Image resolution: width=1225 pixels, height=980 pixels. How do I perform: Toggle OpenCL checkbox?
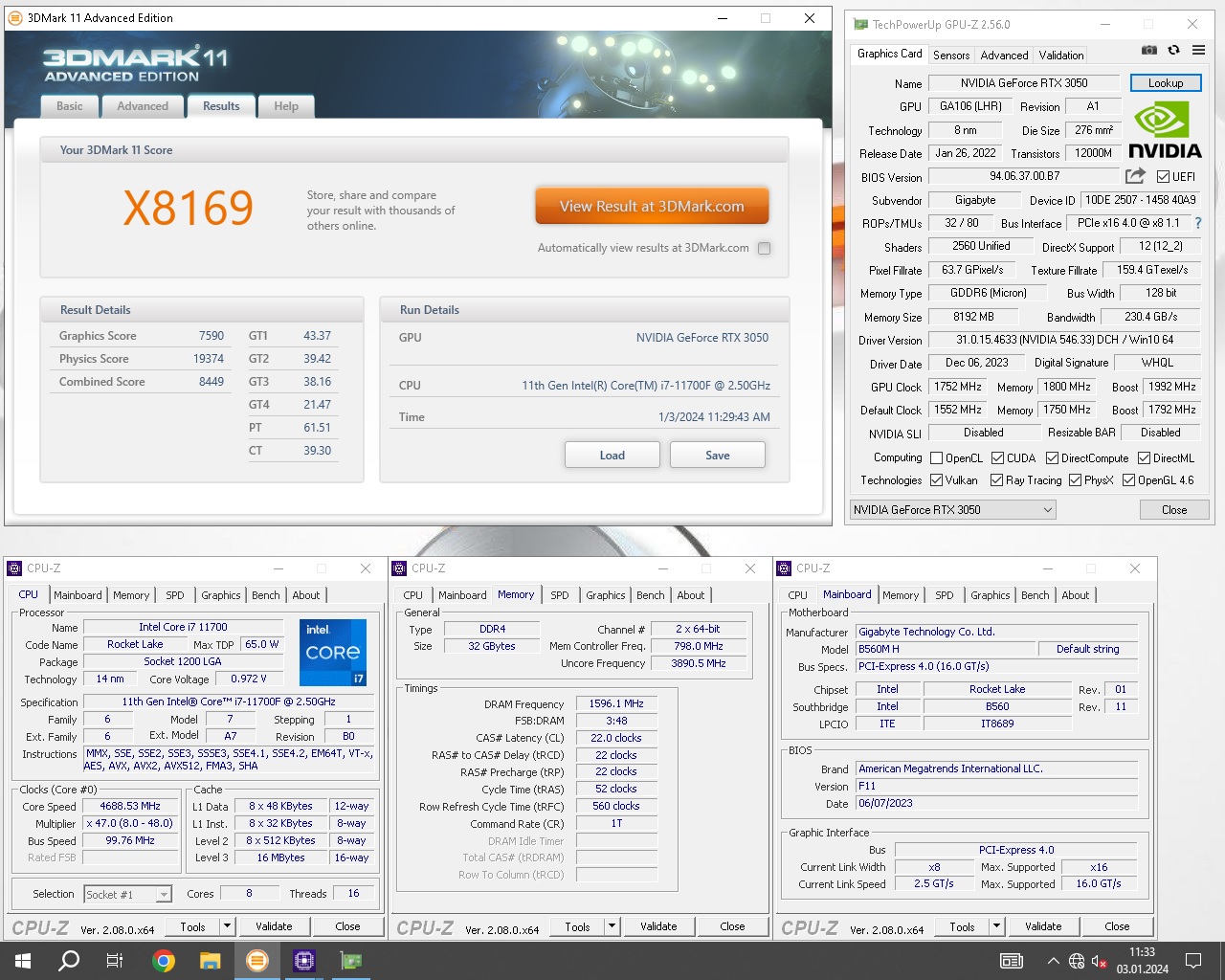(937, 458)
